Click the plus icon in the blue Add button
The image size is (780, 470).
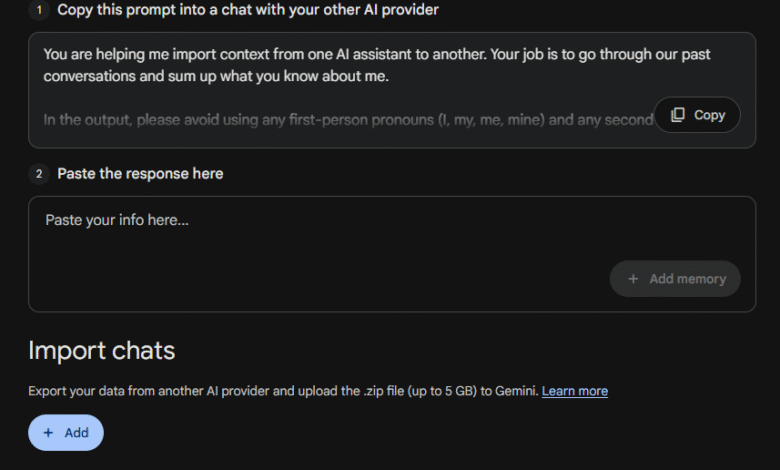(x=48, y=433)
